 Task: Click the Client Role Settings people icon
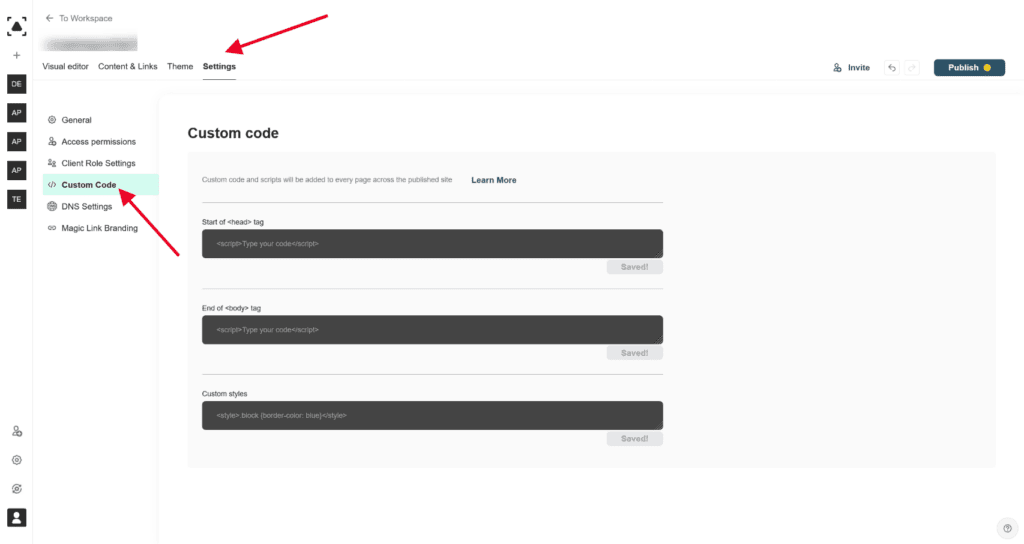(x=52, y=163)
